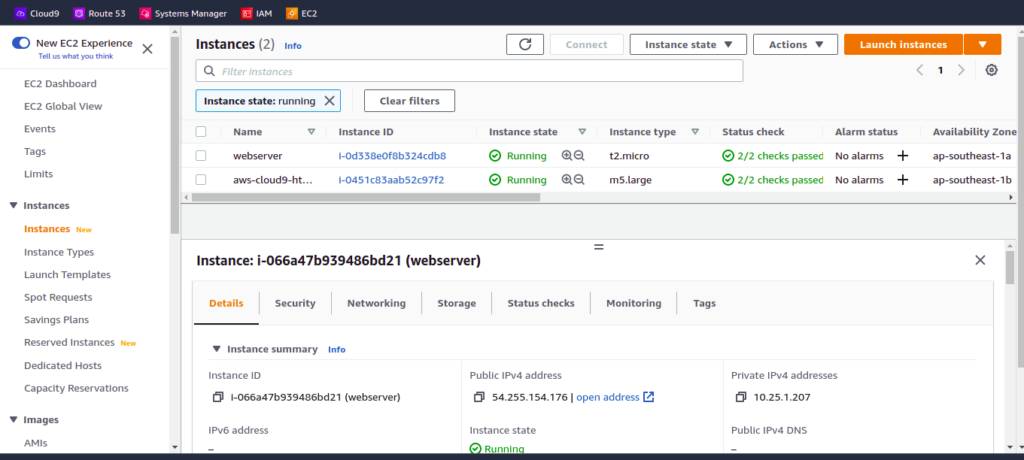This screenshot has width=1024, height=460.
Task: Sort by Instance type column arrow
Action: tap(696, 131)
